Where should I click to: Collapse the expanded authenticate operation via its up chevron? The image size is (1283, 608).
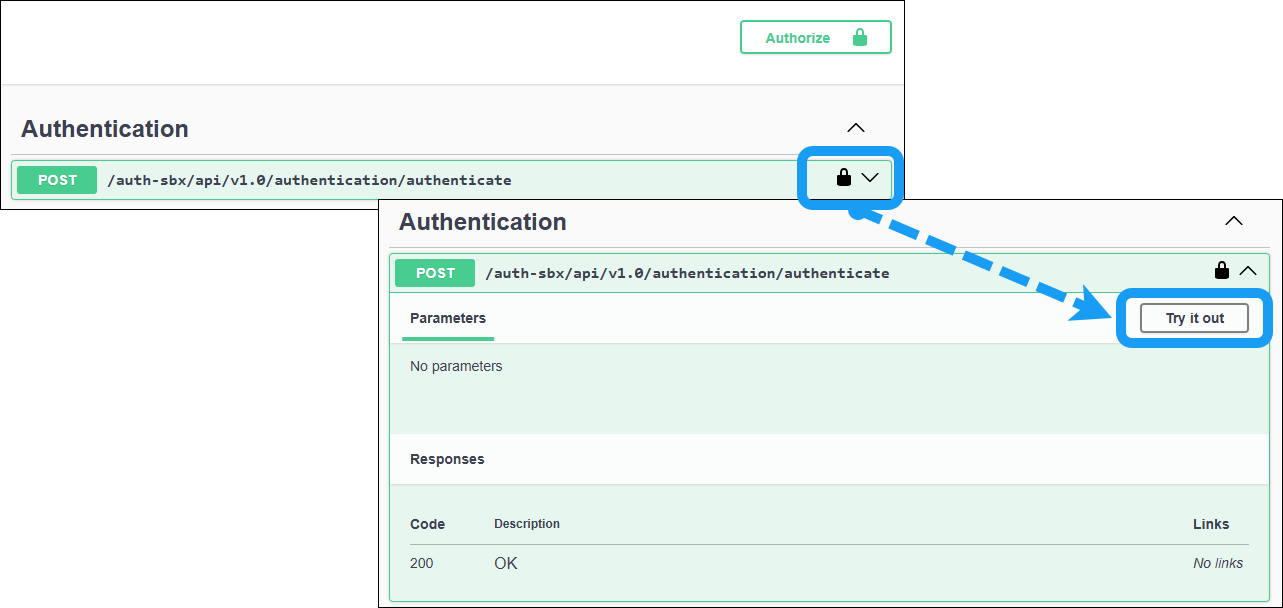click(1247, 271)
